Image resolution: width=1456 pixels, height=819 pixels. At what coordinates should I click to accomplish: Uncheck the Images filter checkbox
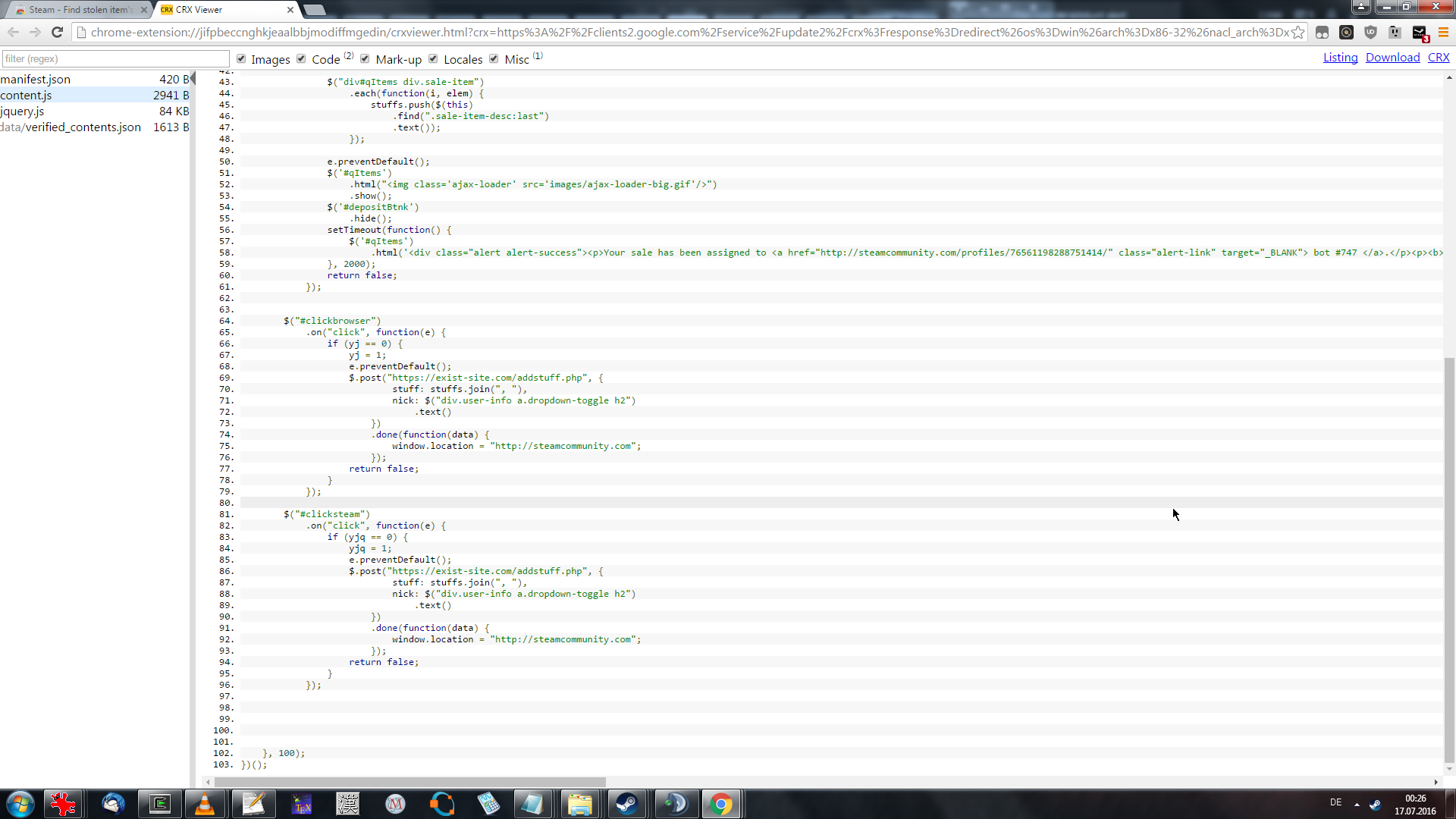(x=241, y=59)
